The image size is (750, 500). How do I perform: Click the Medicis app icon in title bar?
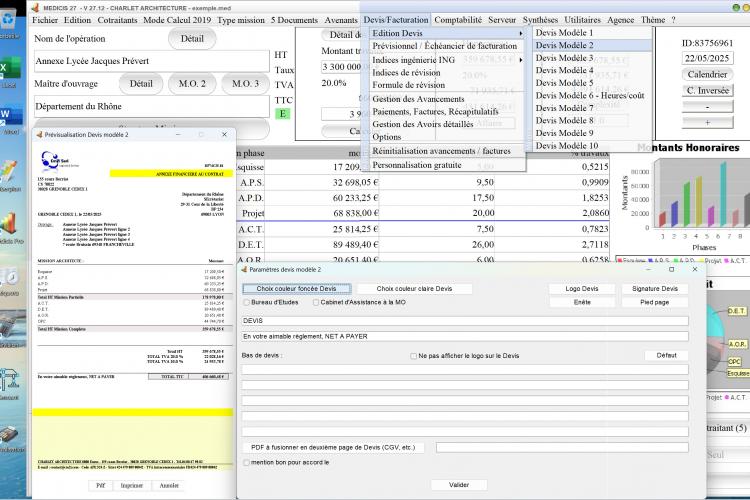tap(34, 8)
